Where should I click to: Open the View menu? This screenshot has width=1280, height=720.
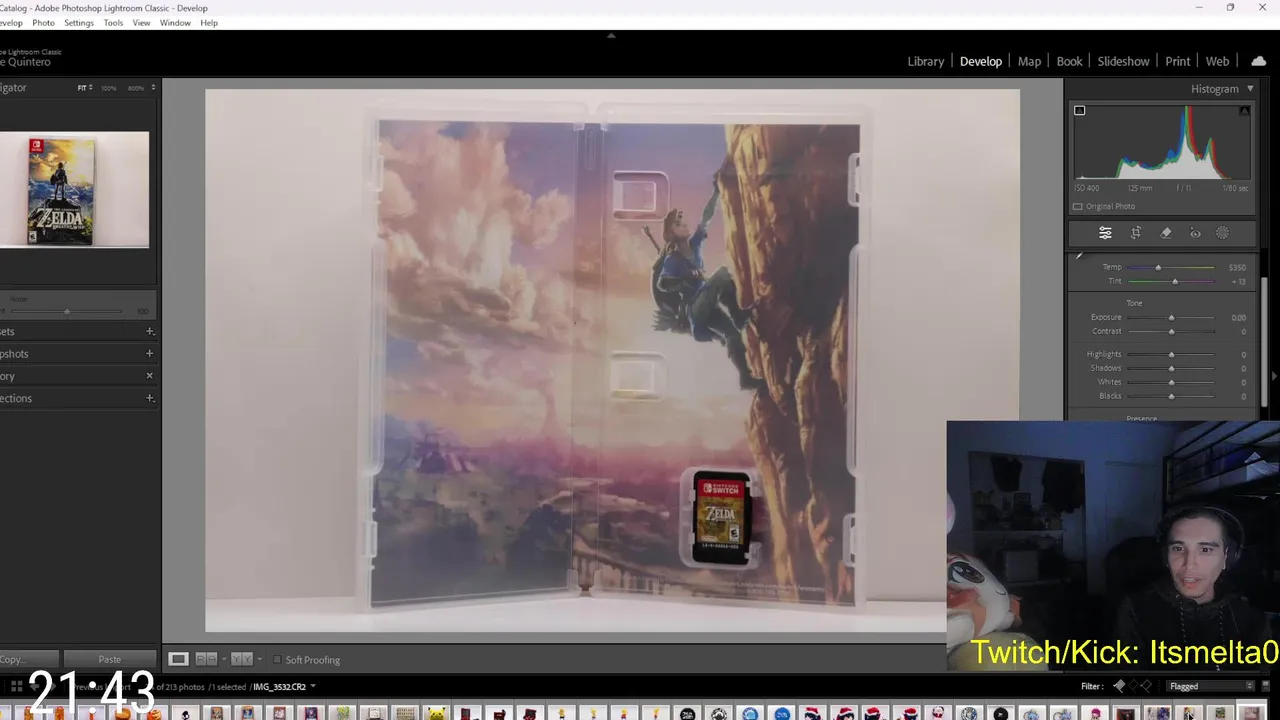(x=141, y=23)
